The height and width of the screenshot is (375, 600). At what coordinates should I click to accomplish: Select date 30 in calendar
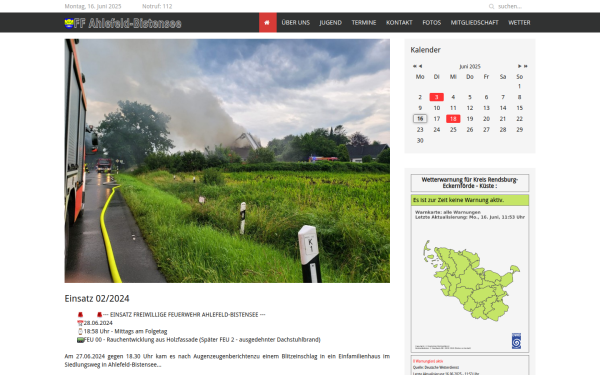coord(420,141)
